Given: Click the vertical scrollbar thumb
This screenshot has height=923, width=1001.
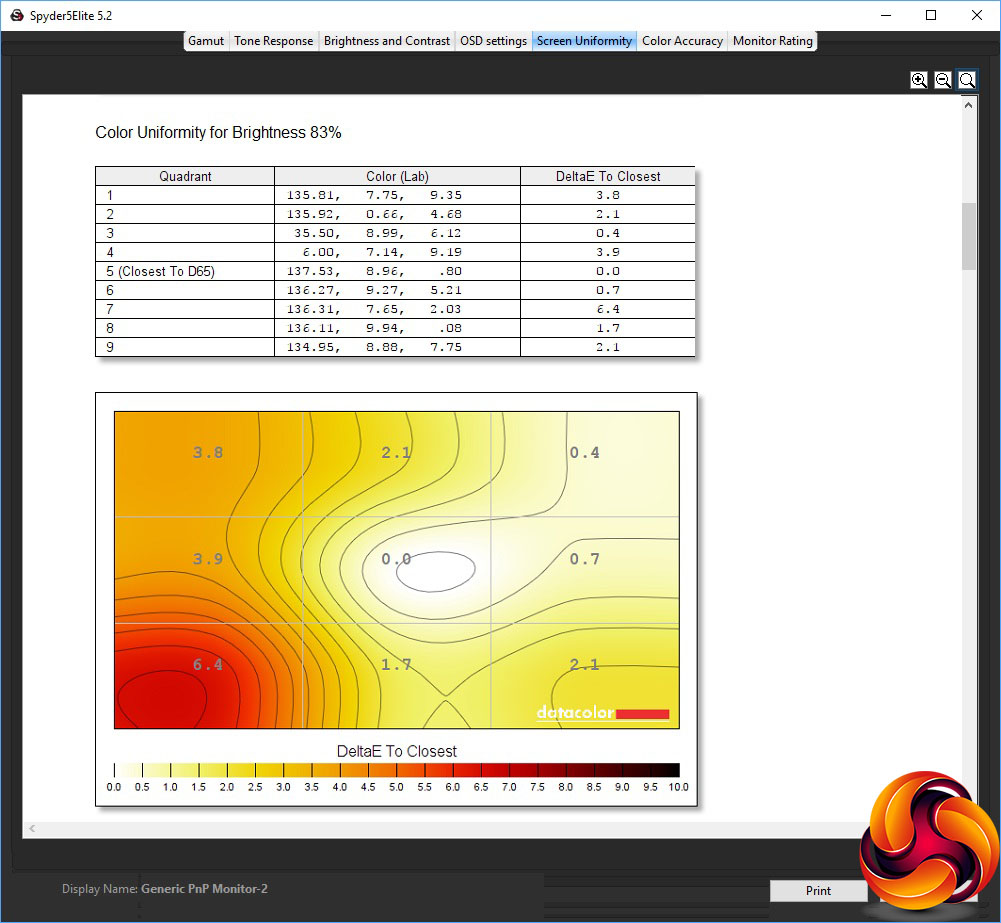Looking at the screenshot, I should coord(968,236).
